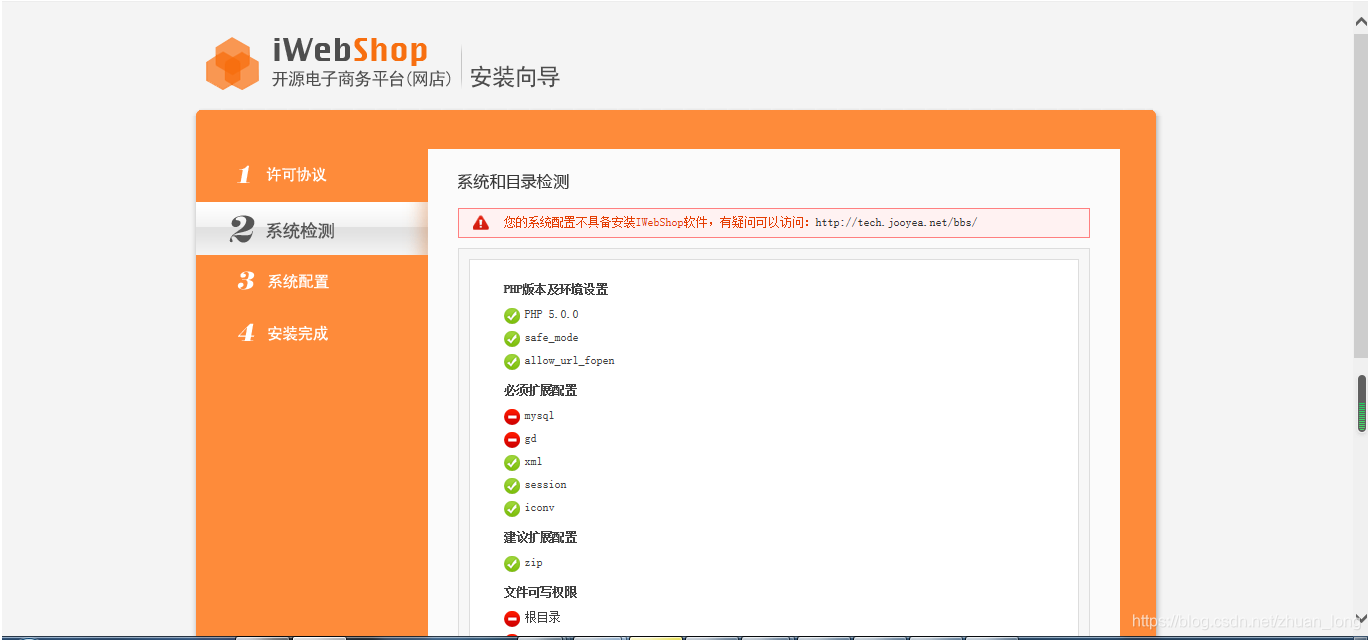The height and width of the screenshot is (640, 1370).
Task: Click the red warning triangle icon
Action: 481,223
